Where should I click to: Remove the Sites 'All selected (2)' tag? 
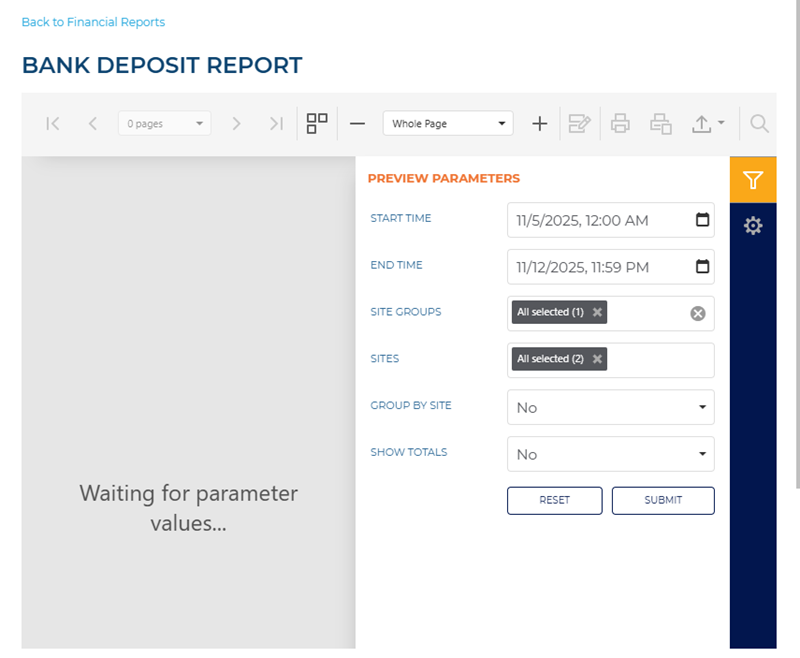click(597, 360)
